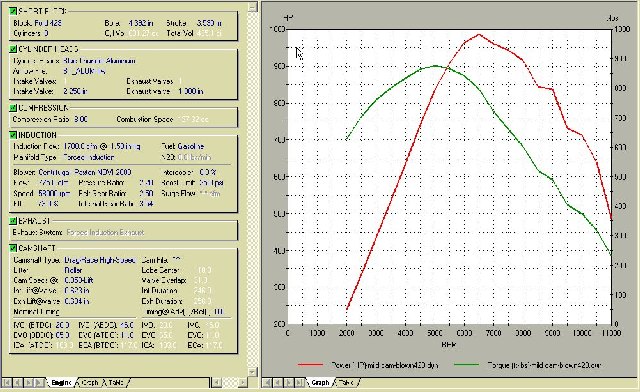Edit the EVO (BBDC) timing value
This screenshot has height=392, width=640.
point(62,335)
